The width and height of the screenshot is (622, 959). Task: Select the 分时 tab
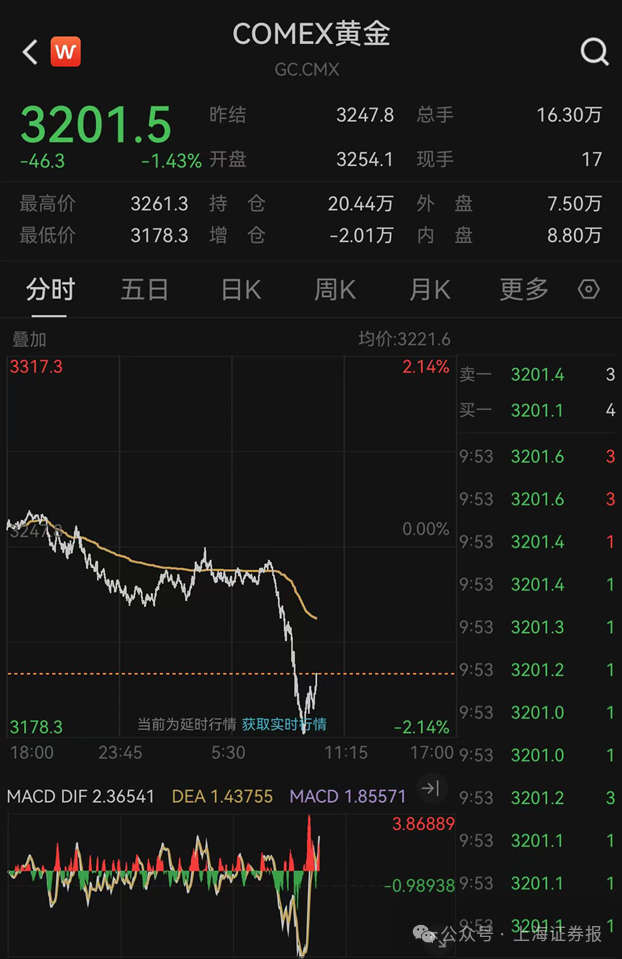[50, 290]
